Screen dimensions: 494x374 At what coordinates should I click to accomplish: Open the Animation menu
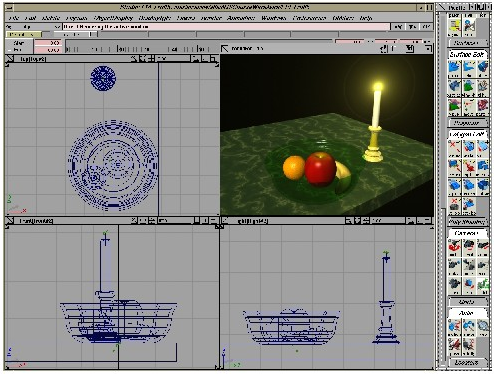pos(240,18)
